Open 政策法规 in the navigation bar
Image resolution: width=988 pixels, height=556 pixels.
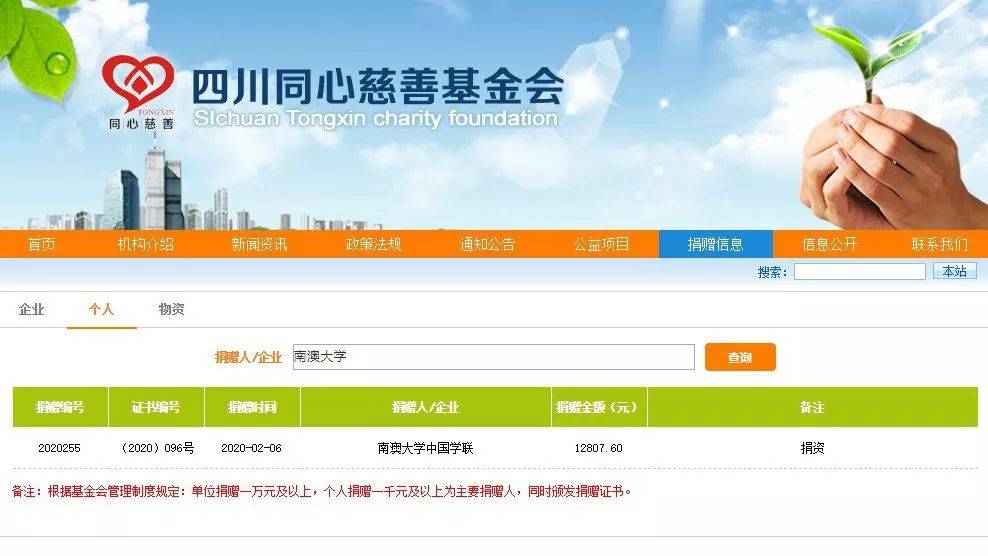tap(373, 244)
